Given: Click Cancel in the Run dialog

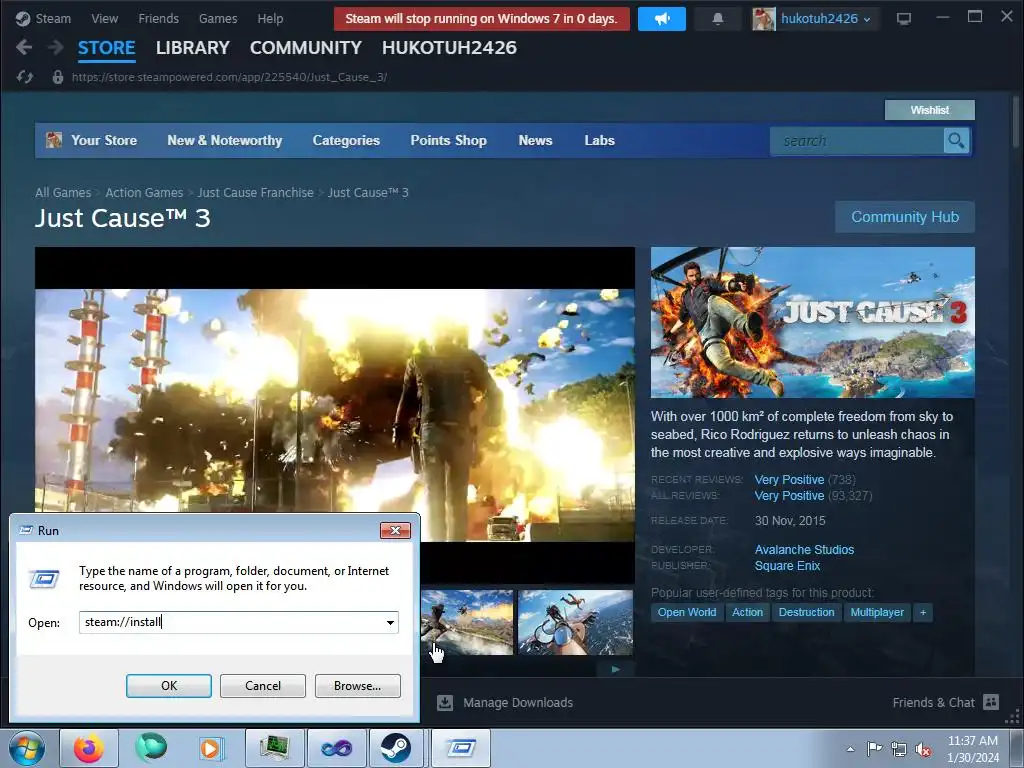Looking at the screenshot, I should (263, 686).
